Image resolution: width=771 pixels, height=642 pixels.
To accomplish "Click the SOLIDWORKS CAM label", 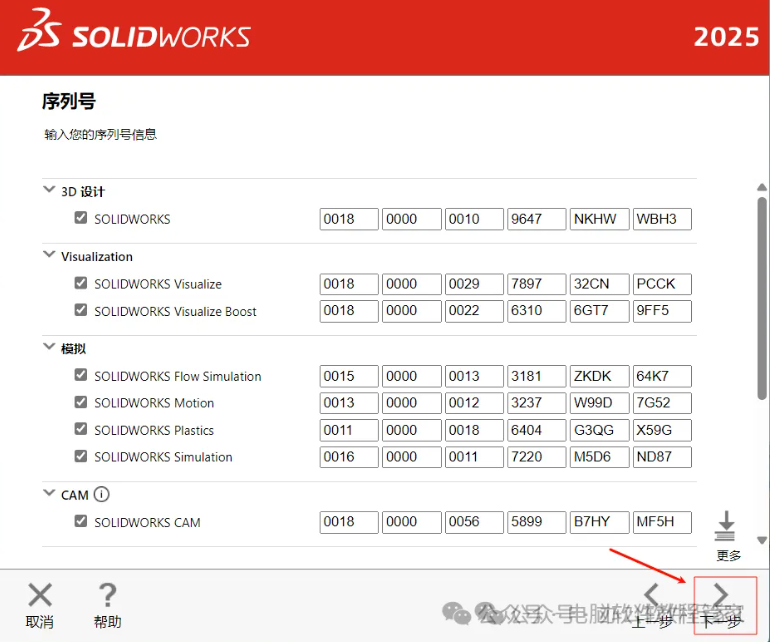I will pos(147,523).
